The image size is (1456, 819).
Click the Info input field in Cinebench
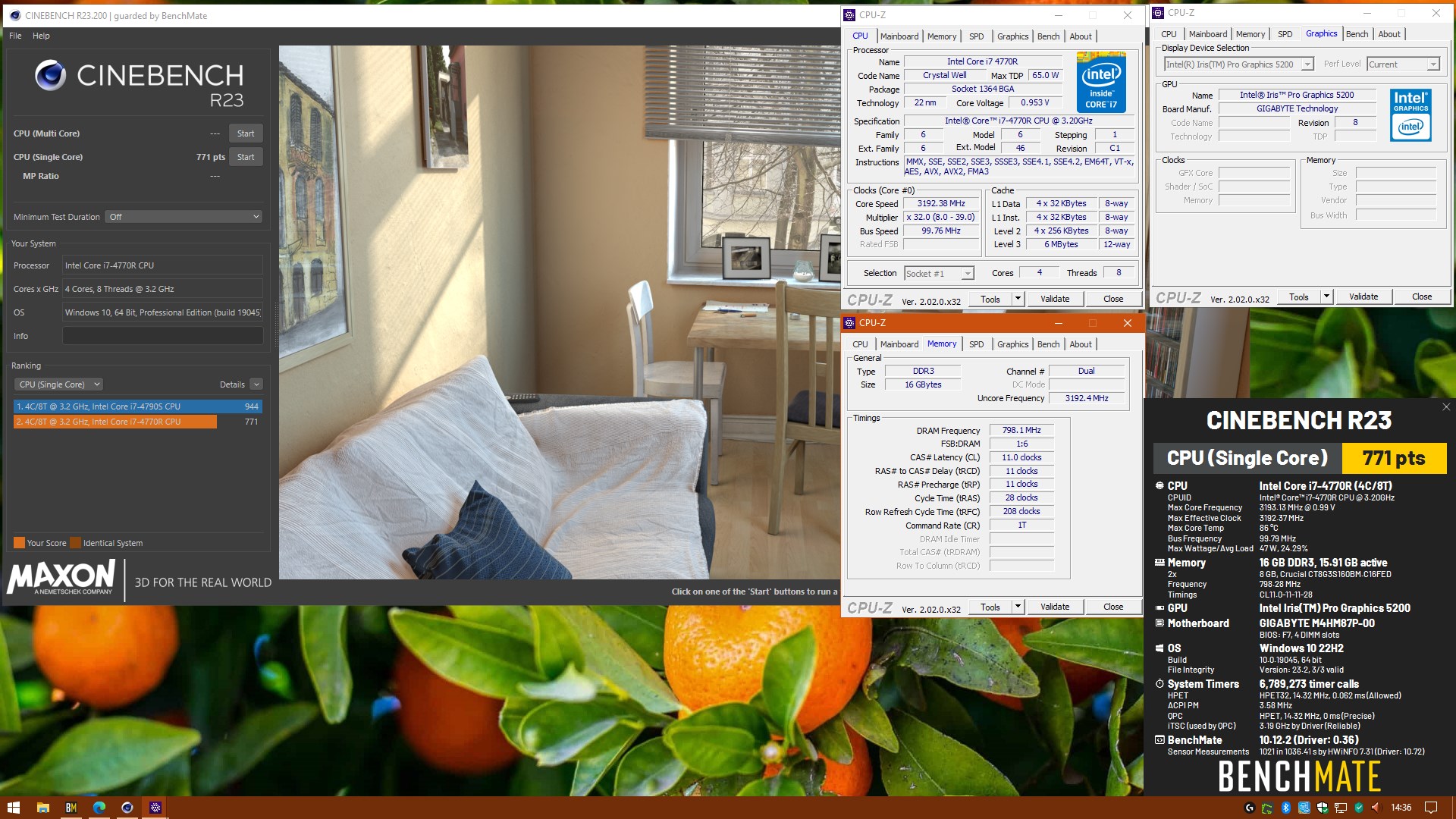pyautogui.click(x=163, y=336)
